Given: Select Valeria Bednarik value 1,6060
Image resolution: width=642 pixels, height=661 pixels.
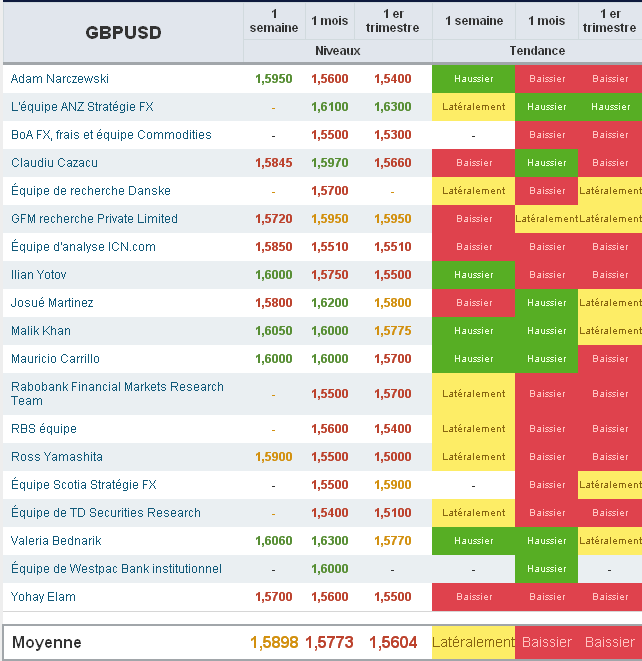Looking at the screenshot, I should 274,541.
